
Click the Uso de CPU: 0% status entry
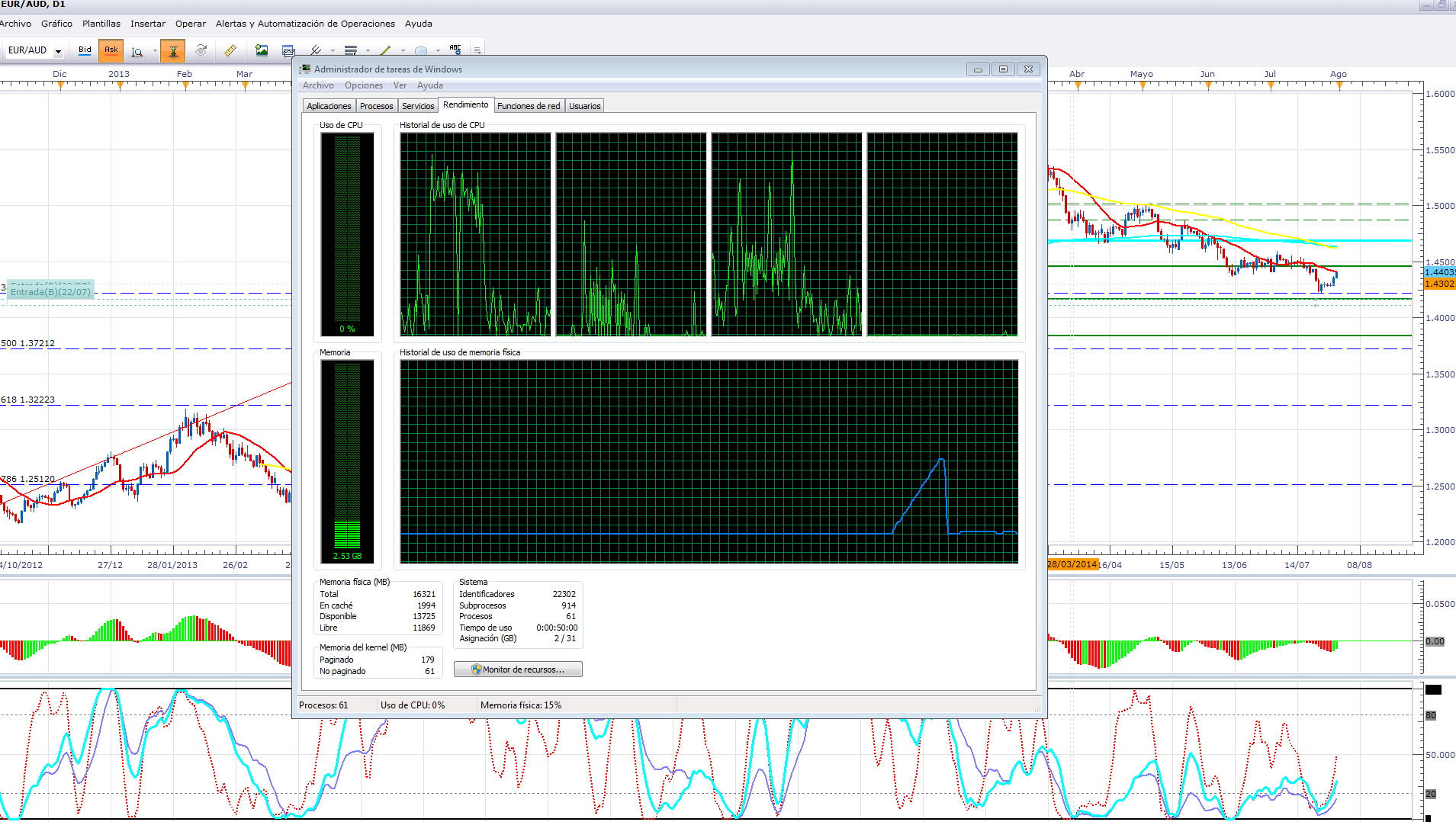[x=413, y=705]
